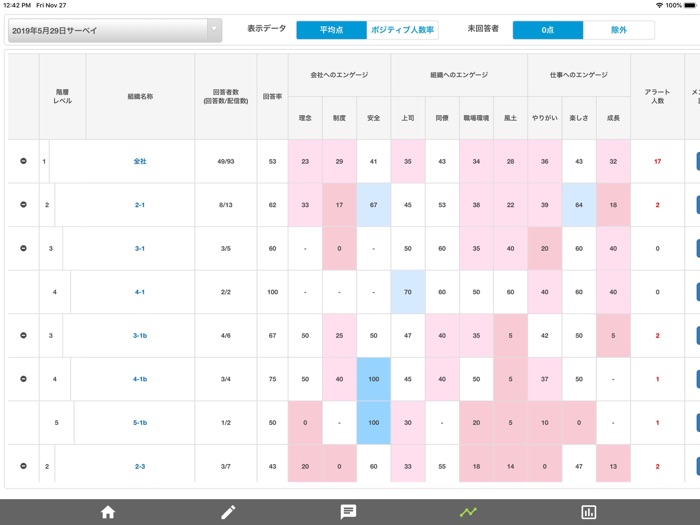700x525 pixels.
Task: Open the chat message icon
Action: 348,512
